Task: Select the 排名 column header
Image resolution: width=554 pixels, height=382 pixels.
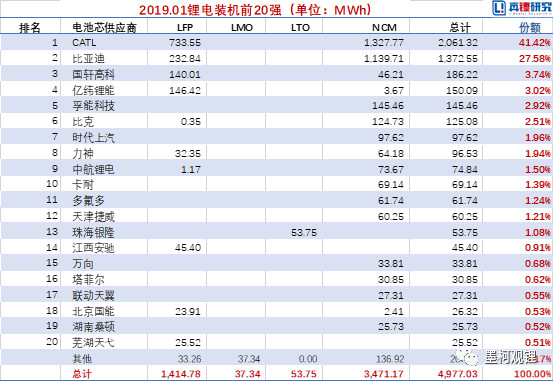Action: pyautogui.click(x=30, y=28)
